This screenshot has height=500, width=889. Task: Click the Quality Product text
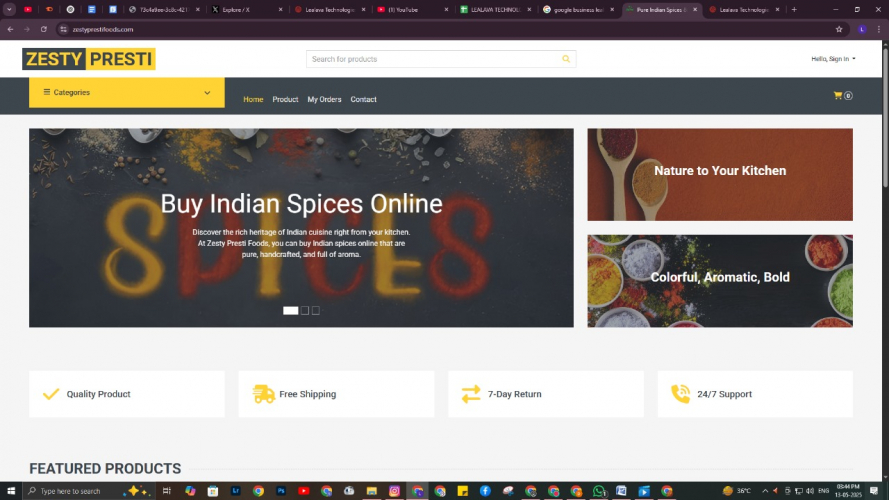(98, 394)
